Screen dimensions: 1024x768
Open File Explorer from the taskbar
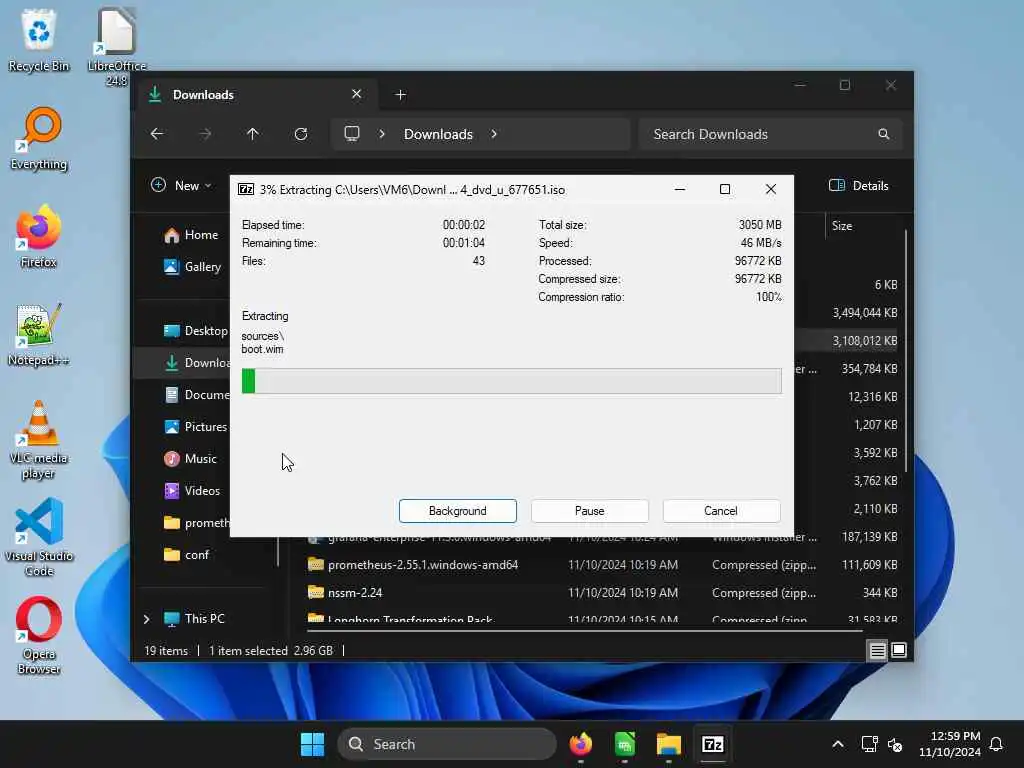point(669,744)
